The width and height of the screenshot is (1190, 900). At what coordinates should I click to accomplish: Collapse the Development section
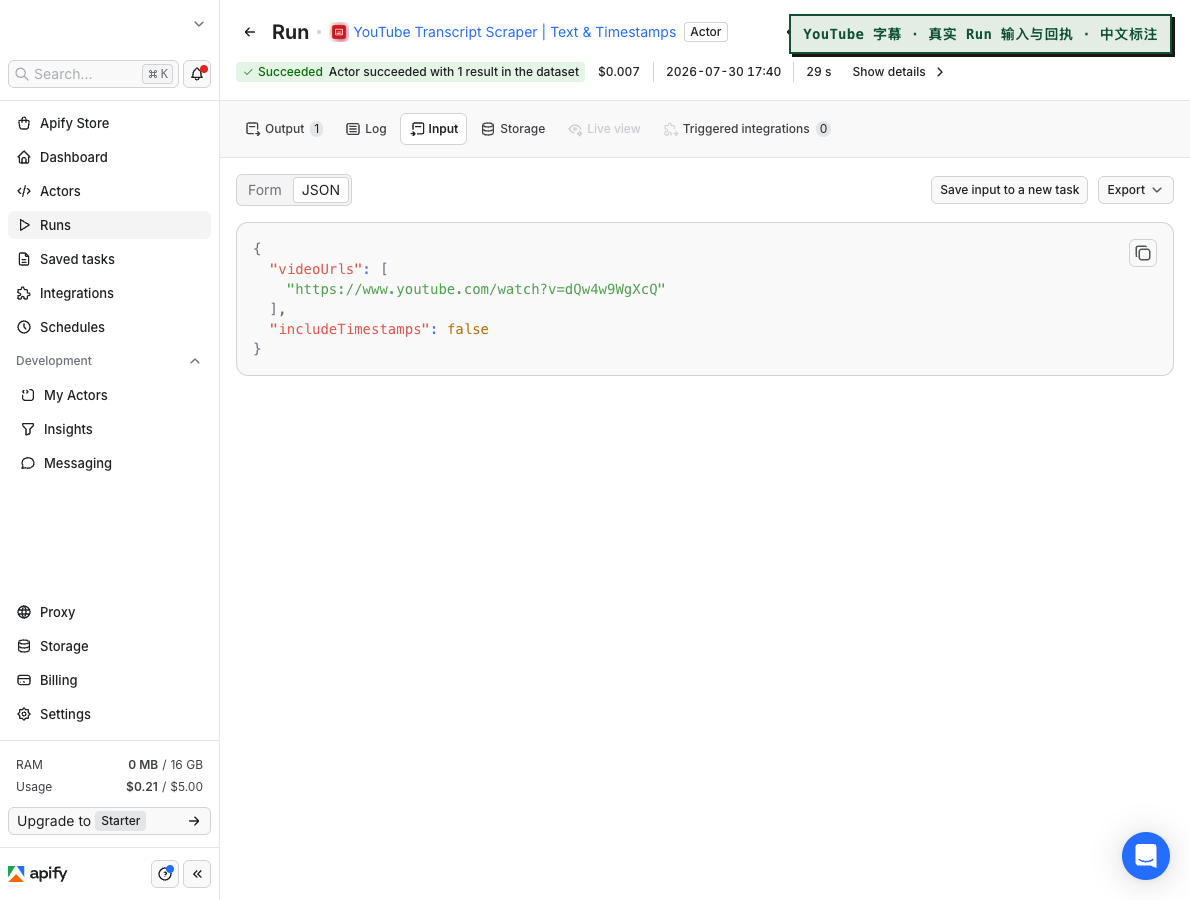tap(194, 361)
